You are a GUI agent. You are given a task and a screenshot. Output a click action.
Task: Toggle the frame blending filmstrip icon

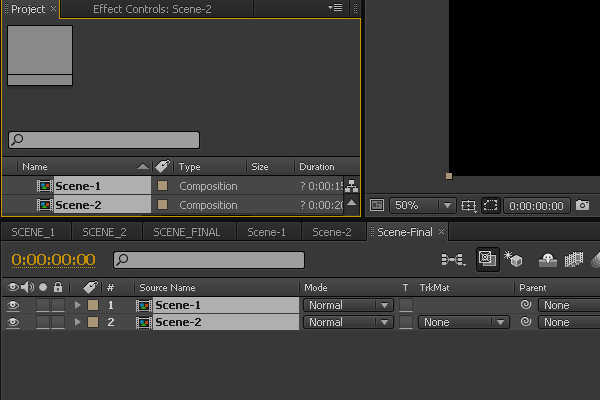(x=574, y=260)
